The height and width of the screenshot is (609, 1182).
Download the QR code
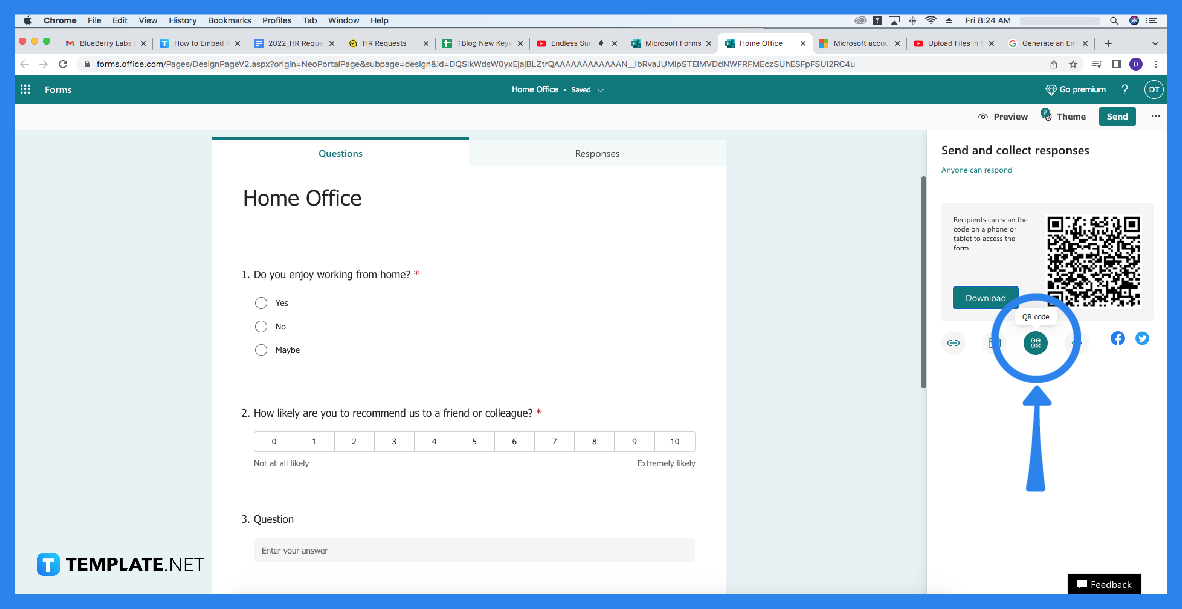point(985,298)
